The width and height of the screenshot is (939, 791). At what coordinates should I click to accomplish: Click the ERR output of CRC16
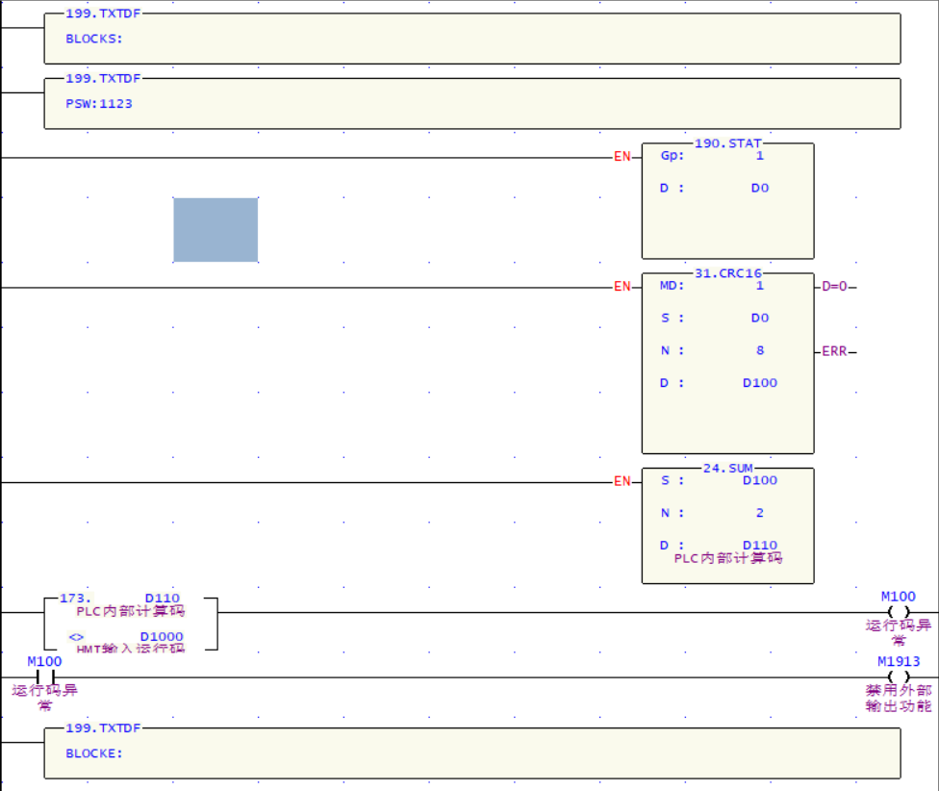point(834,352)
